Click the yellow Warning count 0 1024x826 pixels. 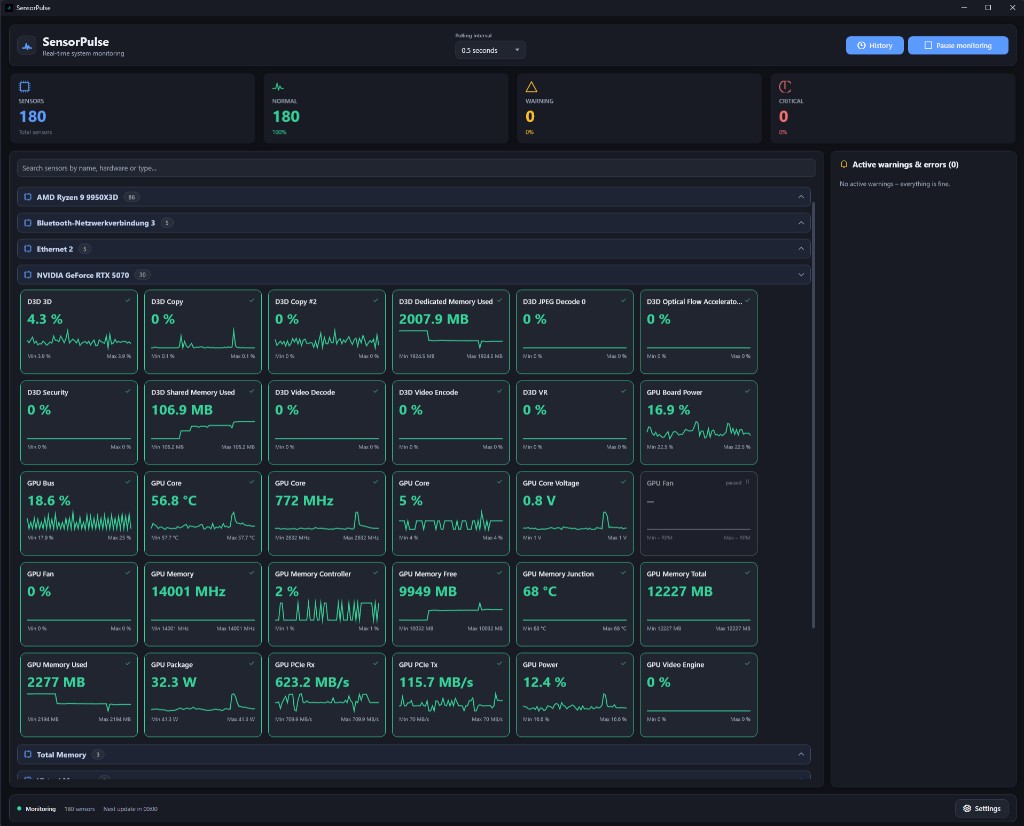click(x=530, y=117)
